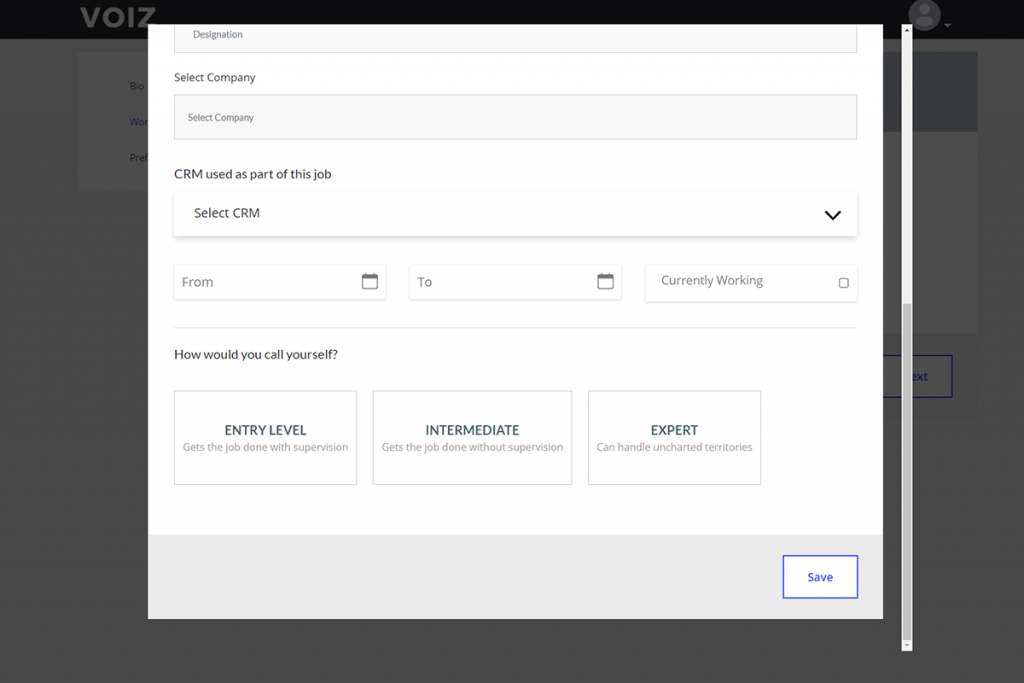The width and height of the screenshot is (1024, 683).
Task: Open the From date calendar icon
Action: 370,281
